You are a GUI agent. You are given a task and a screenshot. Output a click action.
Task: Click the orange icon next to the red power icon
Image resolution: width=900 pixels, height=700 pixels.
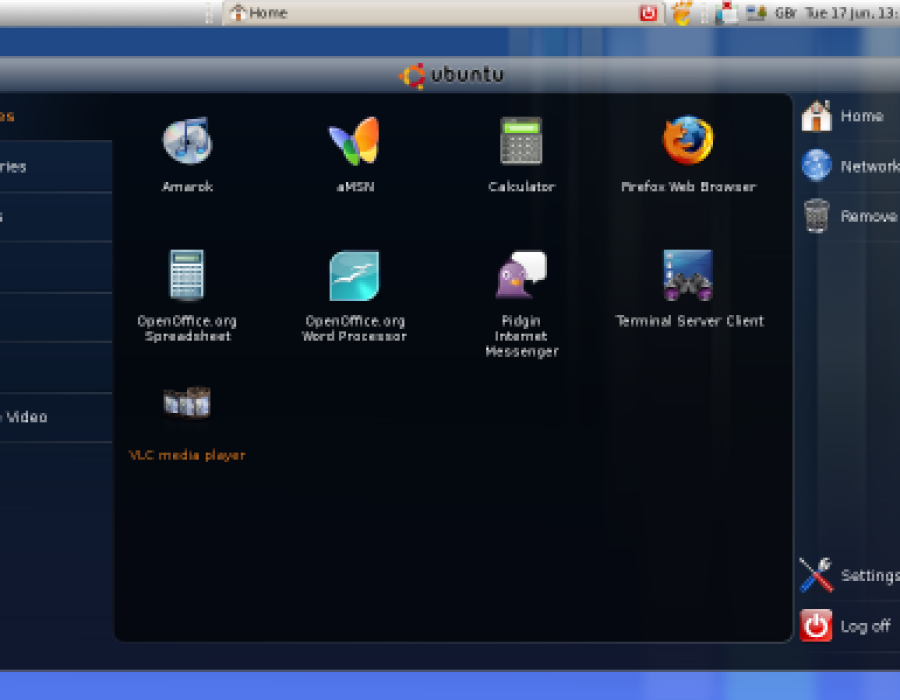pyautogui.click(x=681, y=13)
